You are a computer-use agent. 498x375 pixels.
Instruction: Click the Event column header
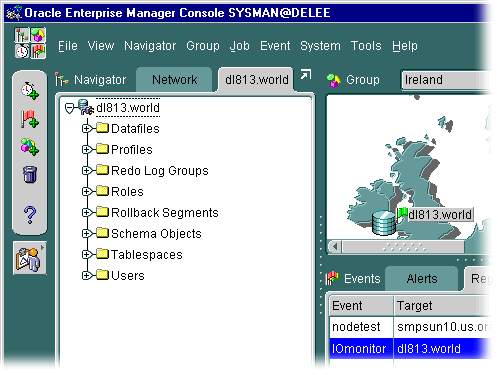pos(362,306)
